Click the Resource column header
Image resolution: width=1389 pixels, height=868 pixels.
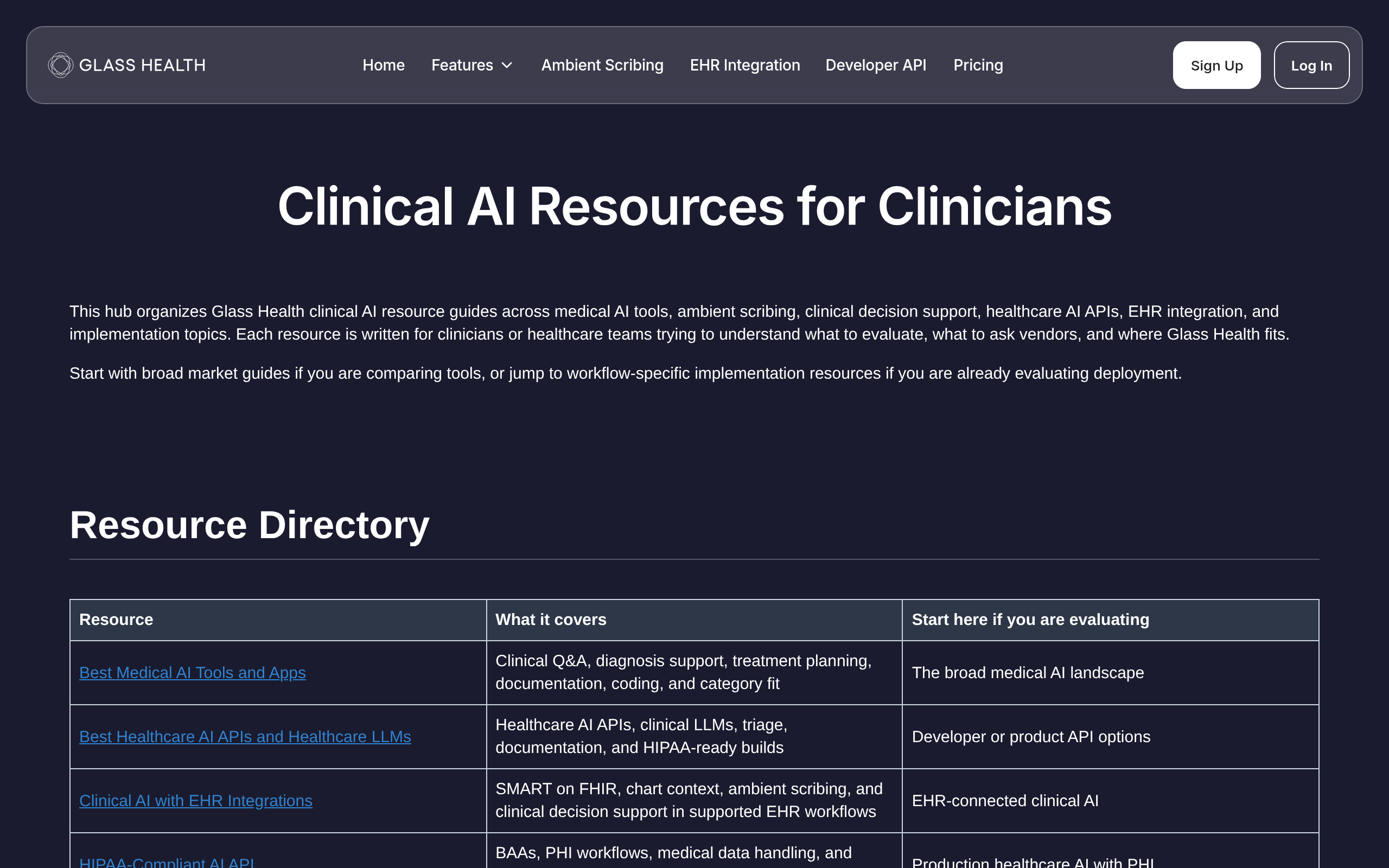pos(116,620)
